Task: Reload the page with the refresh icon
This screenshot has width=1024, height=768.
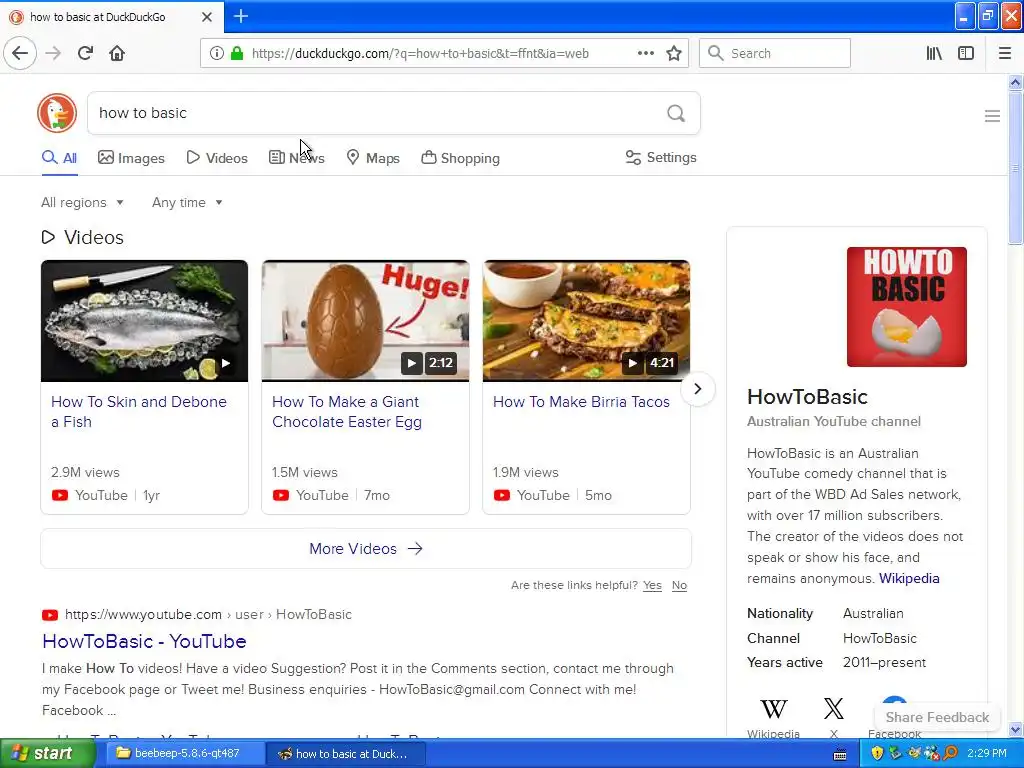Action: pos(85,53)
